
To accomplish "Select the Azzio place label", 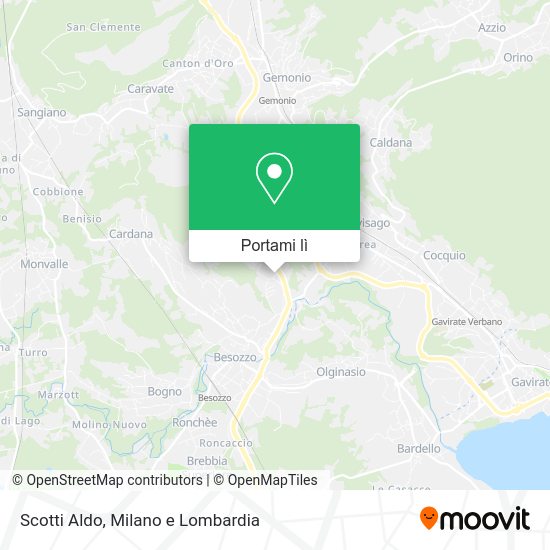I will 492,28.
